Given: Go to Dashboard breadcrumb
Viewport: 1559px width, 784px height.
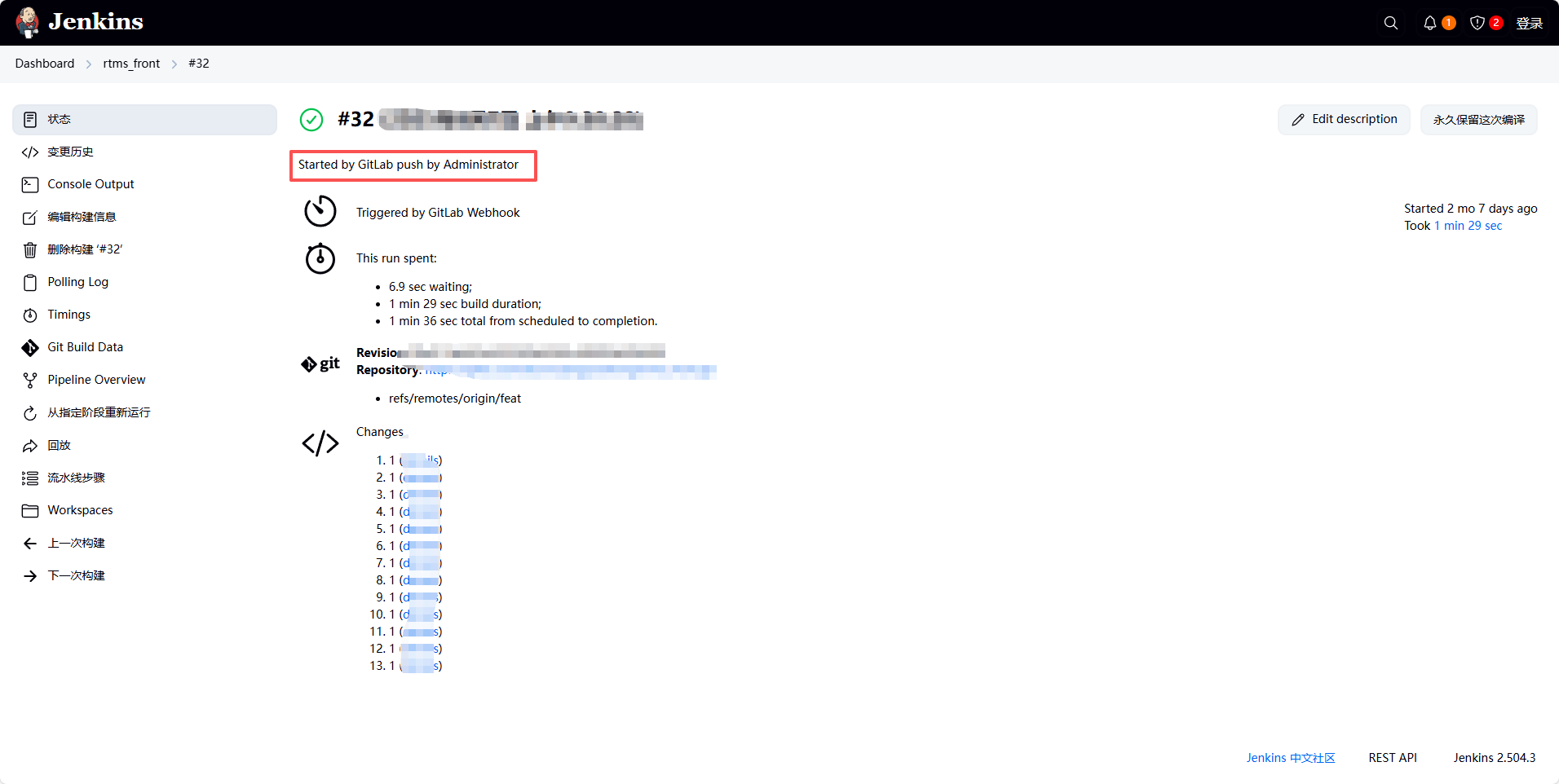Looking at the screenshot, I should pos(45,64).
